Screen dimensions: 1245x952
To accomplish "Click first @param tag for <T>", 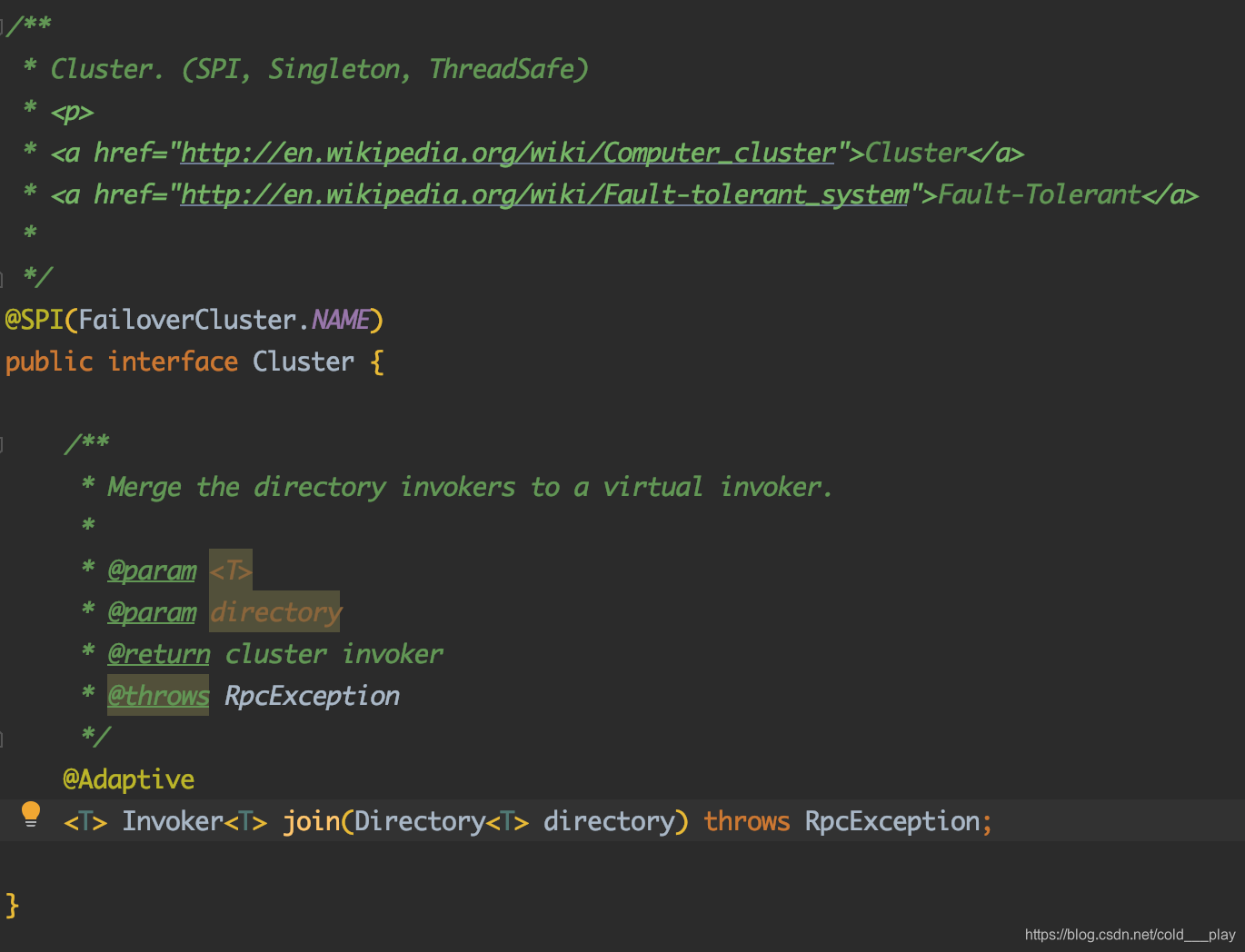I will coord(152,570).
